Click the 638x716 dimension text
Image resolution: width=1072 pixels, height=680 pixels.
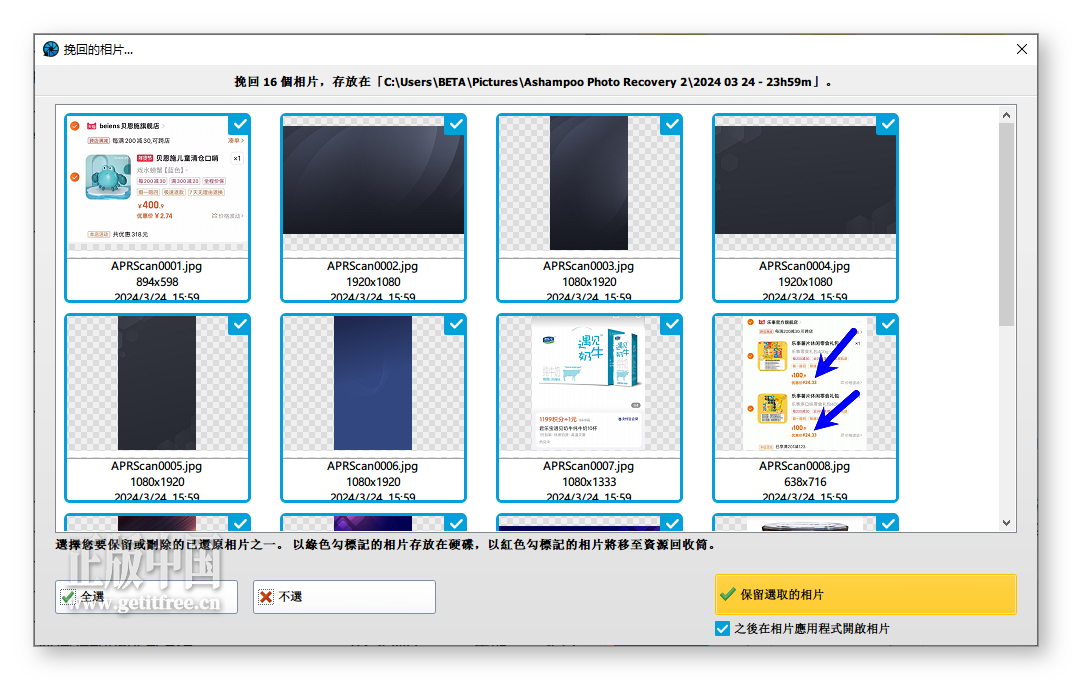(x=805, y=482)
